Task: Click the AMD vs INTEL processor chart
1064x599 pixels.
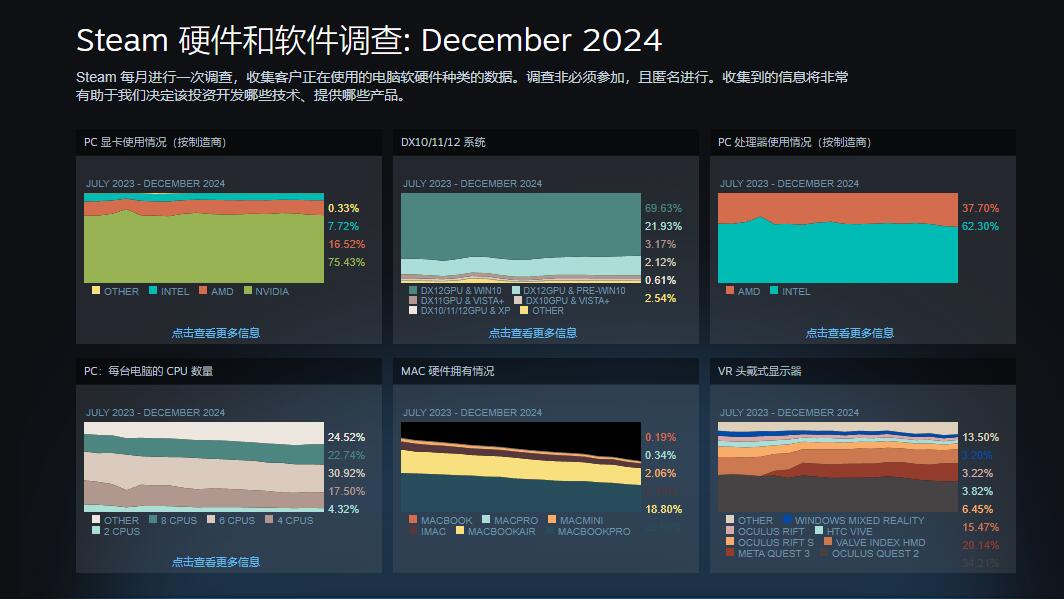Action: [838, 238]
